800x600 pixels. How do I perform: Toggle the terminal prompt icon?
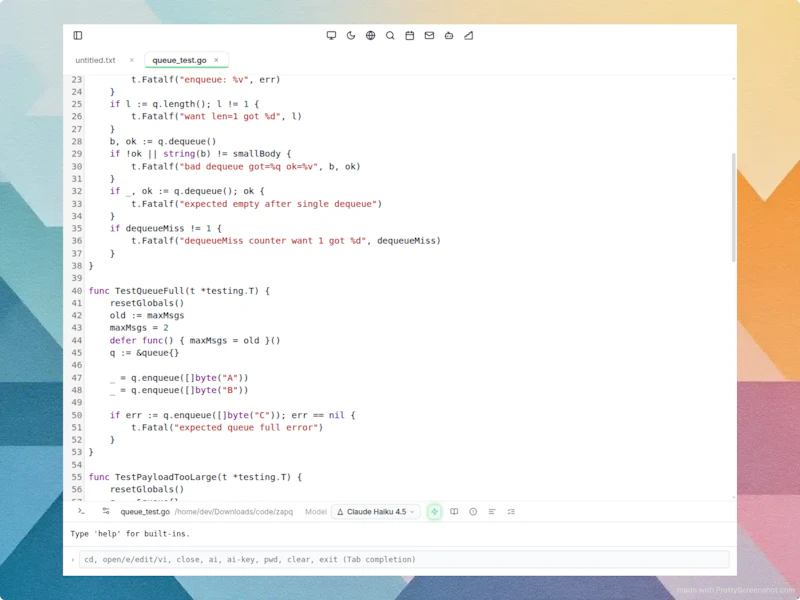(x=81, y=511)
